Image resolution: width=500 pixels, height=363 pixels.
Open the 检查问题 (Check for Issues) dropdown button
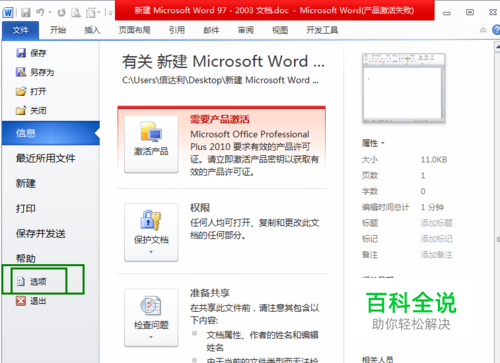151,318
